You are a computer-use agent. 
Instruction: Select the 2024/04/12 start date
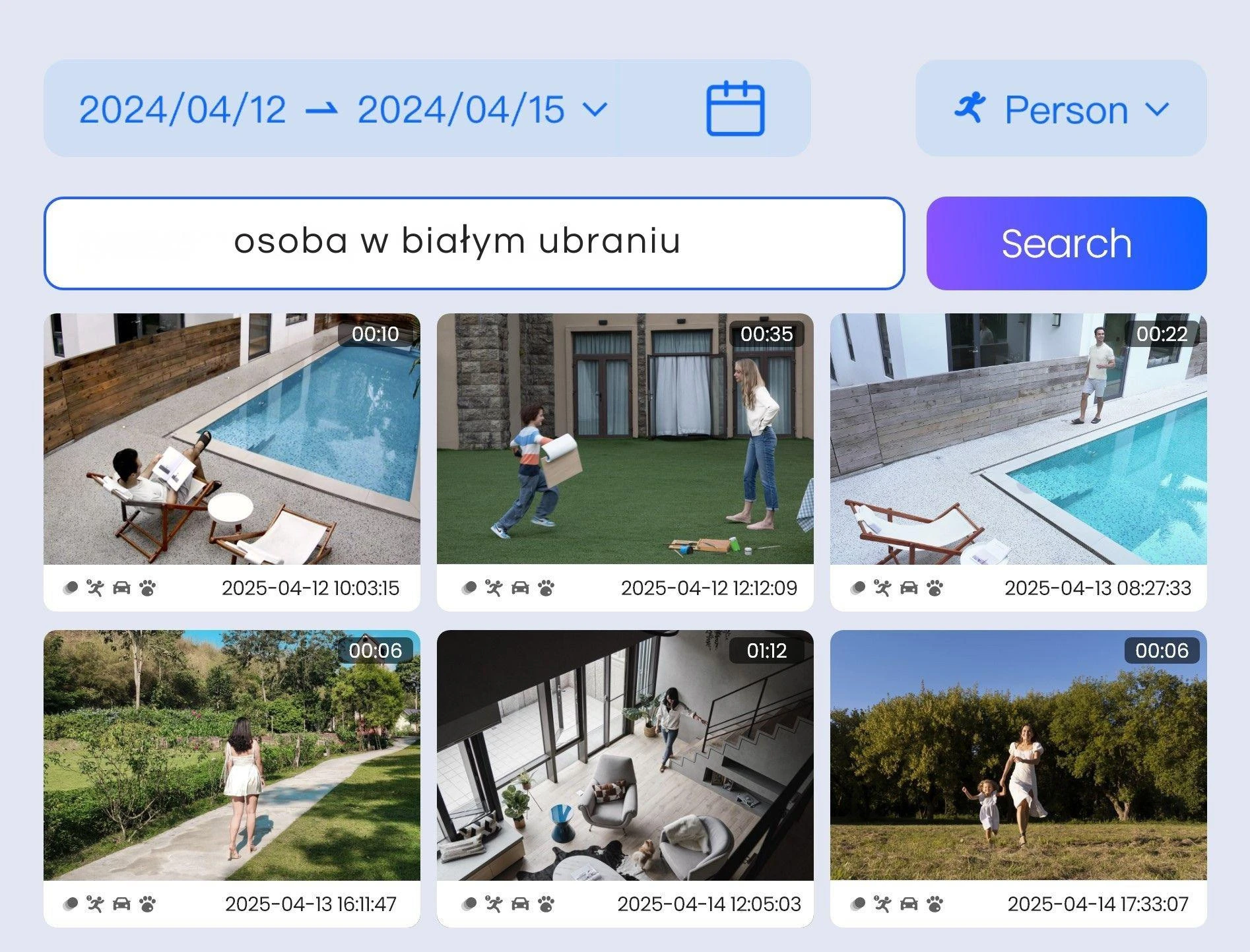(x=183, y=109)
